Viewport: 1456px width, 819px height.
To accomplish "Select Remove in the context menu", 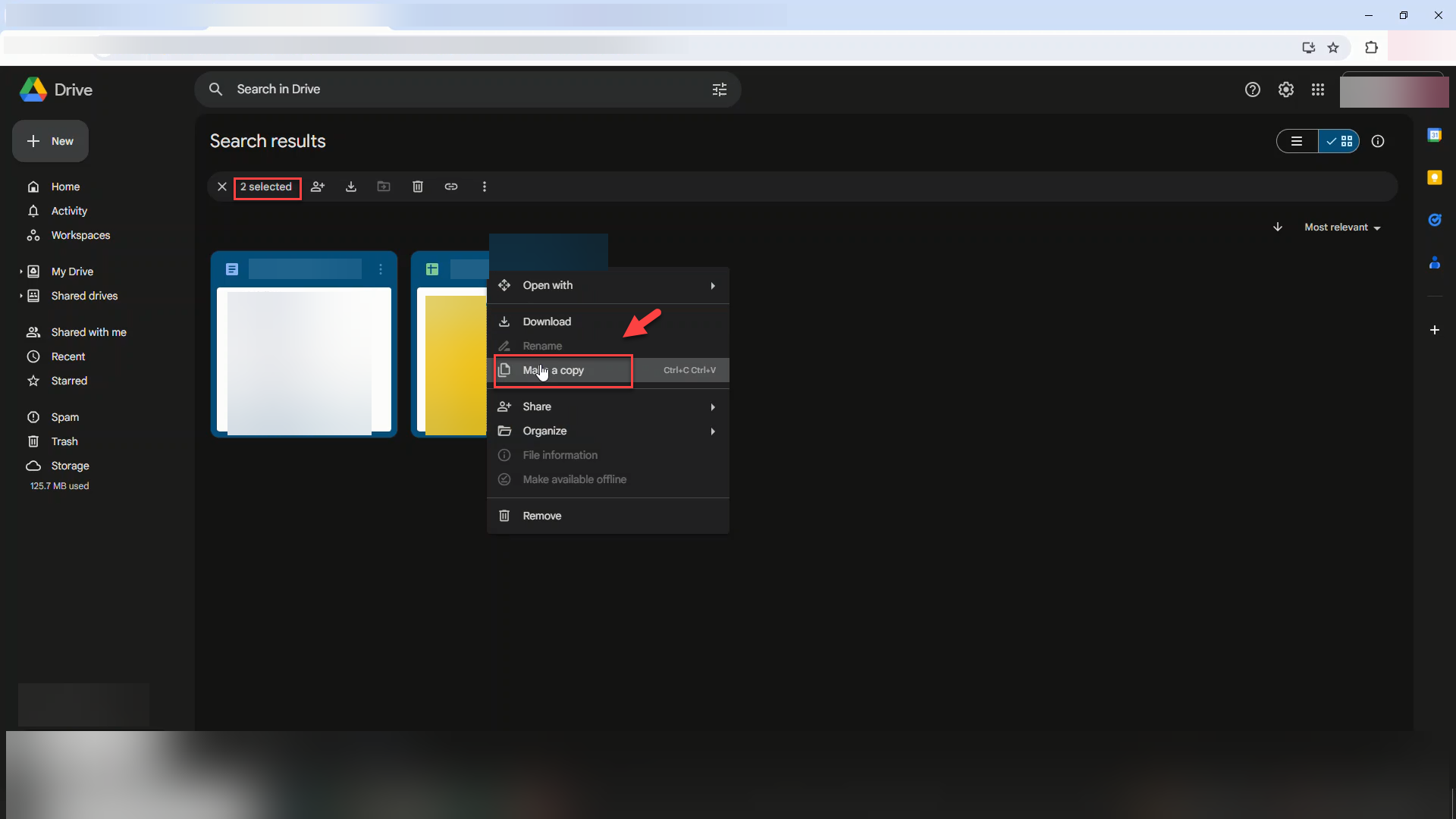I will click(x=541, y=516).
